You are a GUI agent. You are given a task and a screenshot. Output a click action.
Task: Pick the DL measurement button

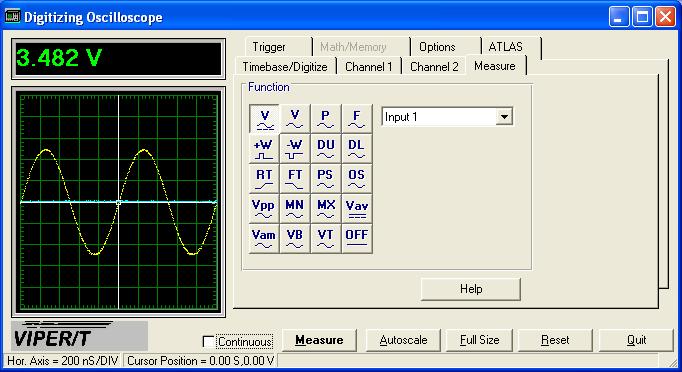[x=357, y=149]
